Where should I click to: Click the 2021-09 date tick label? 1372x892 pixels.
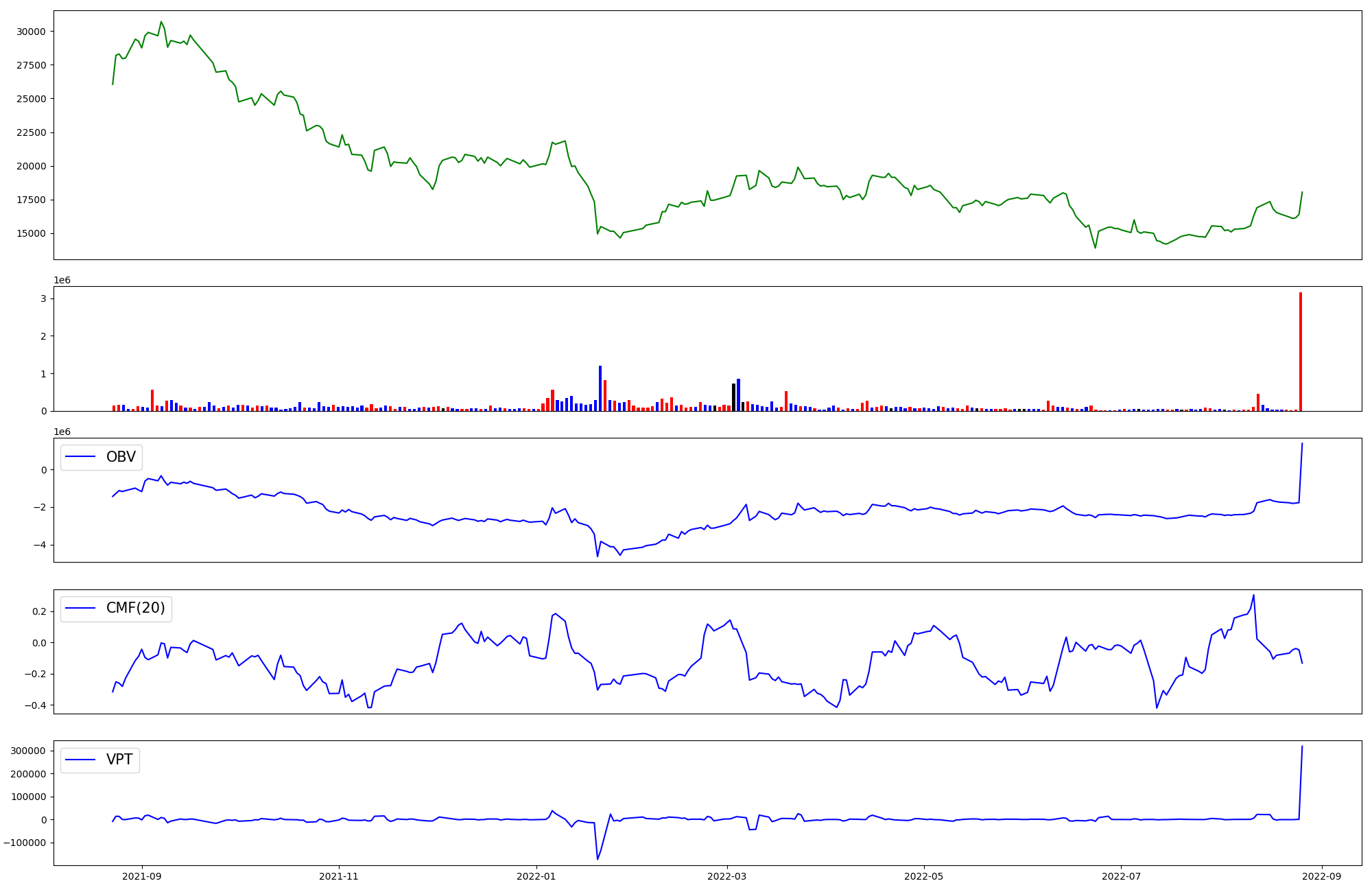coord(142,876)
